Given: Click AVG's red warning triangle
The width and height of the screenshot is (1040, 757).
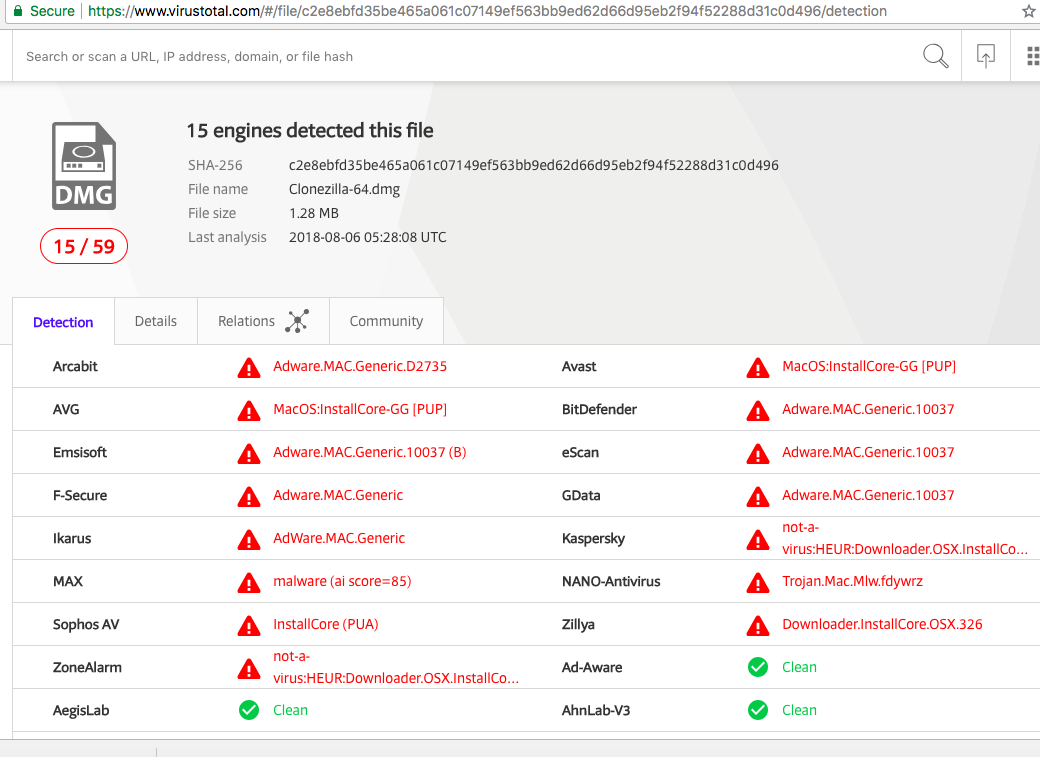Looking at the screenshot, I should pyautogui.click(x=249, y=410).
